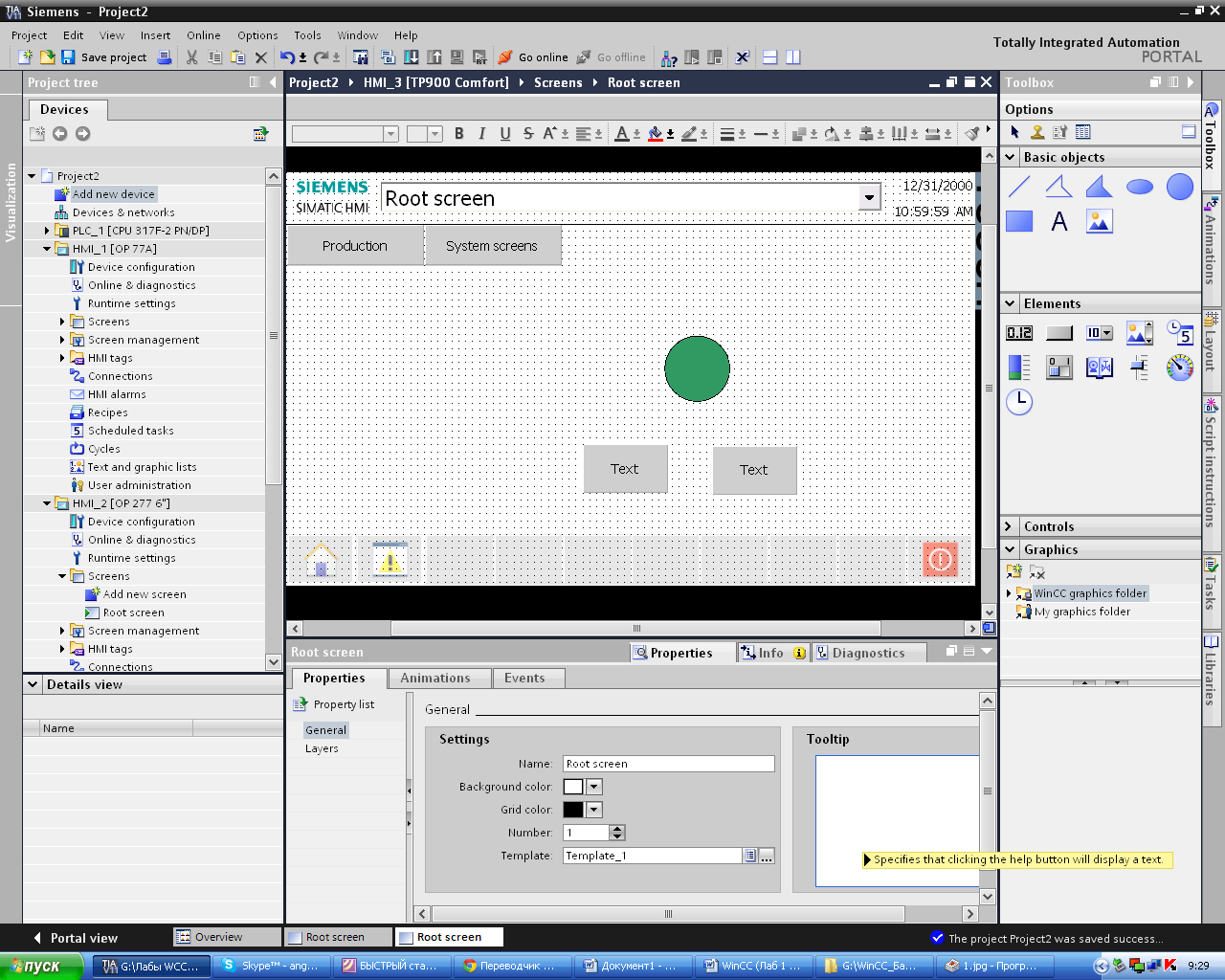1225x980 pixels.
Task: Open the Background color dropdown
Action: click(593, 787)
